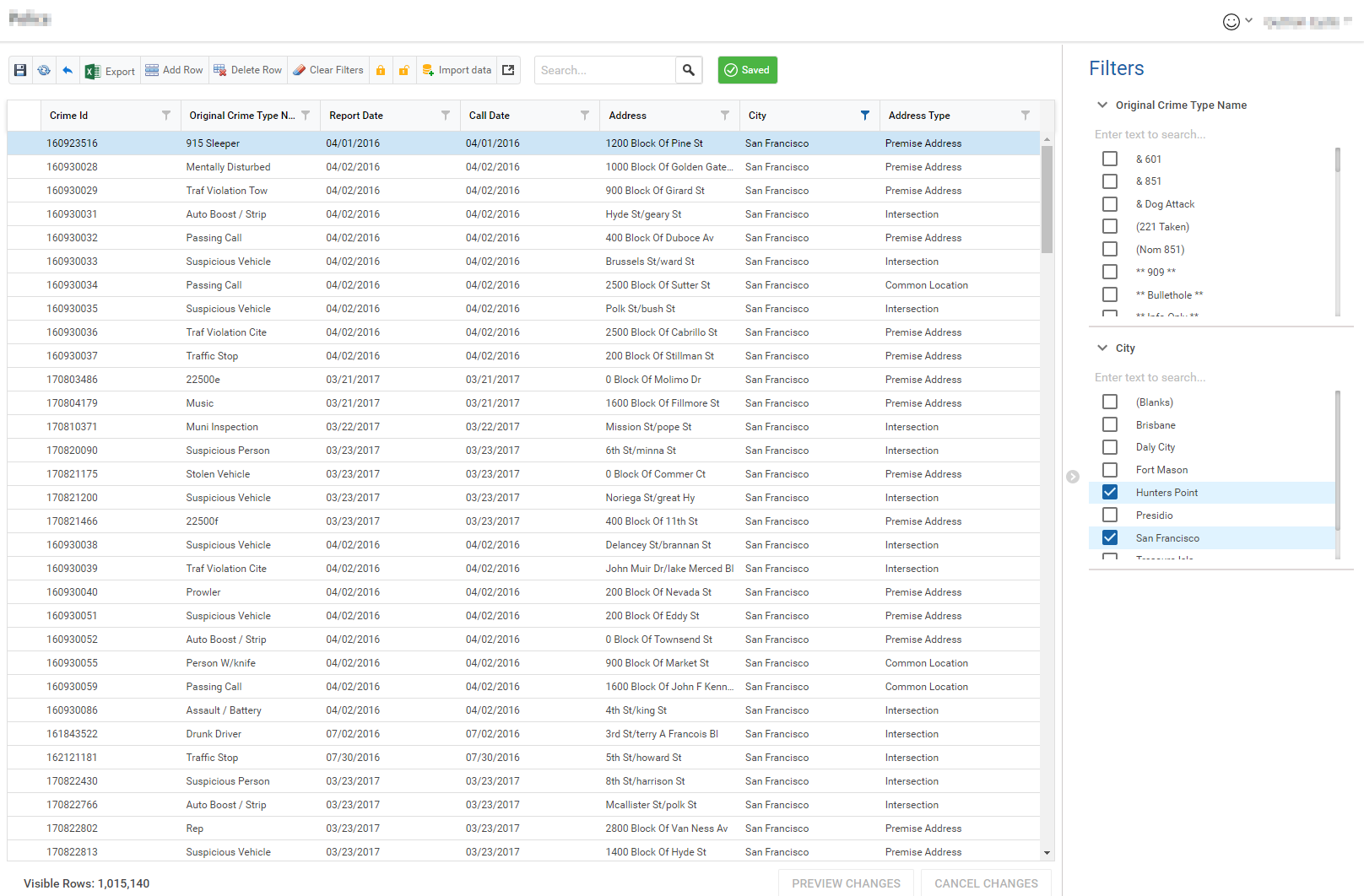
Task: Click the 07/30/2016 Report Date cell
Action: click(391, 758)
